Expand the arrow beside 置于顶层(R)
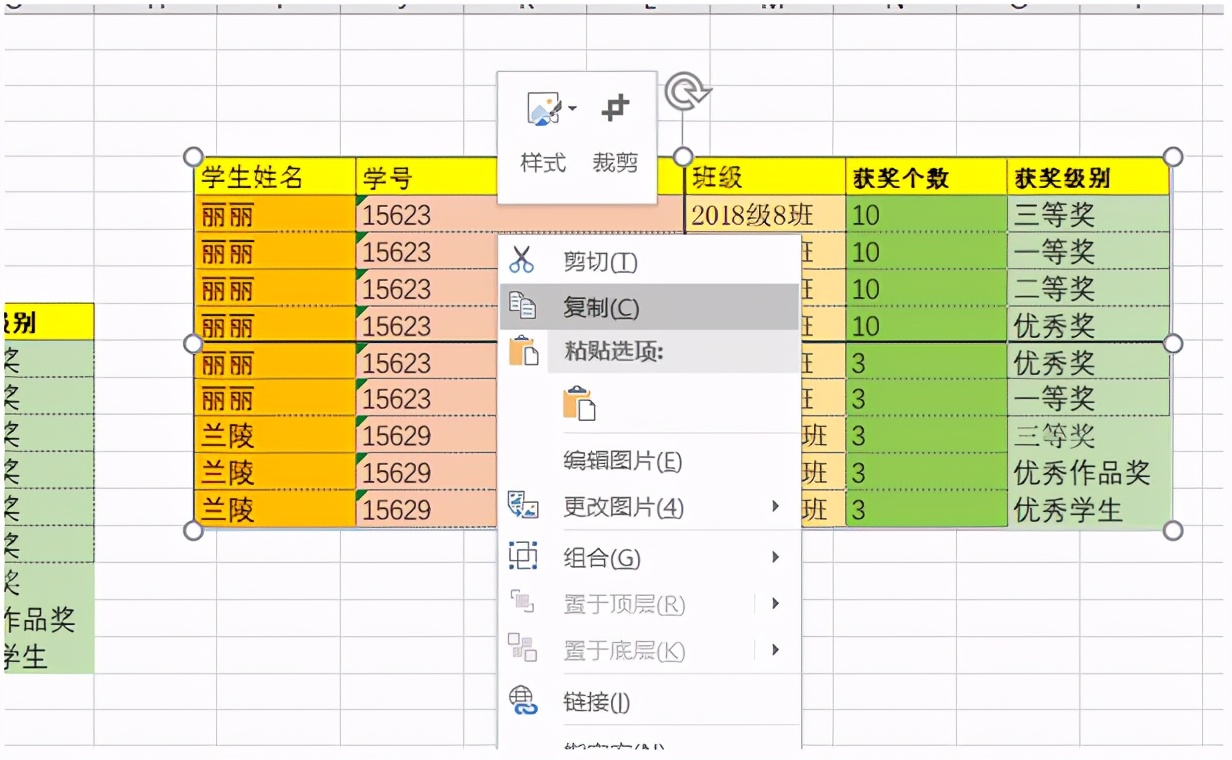1232x760 pixels. click(775, 604)
